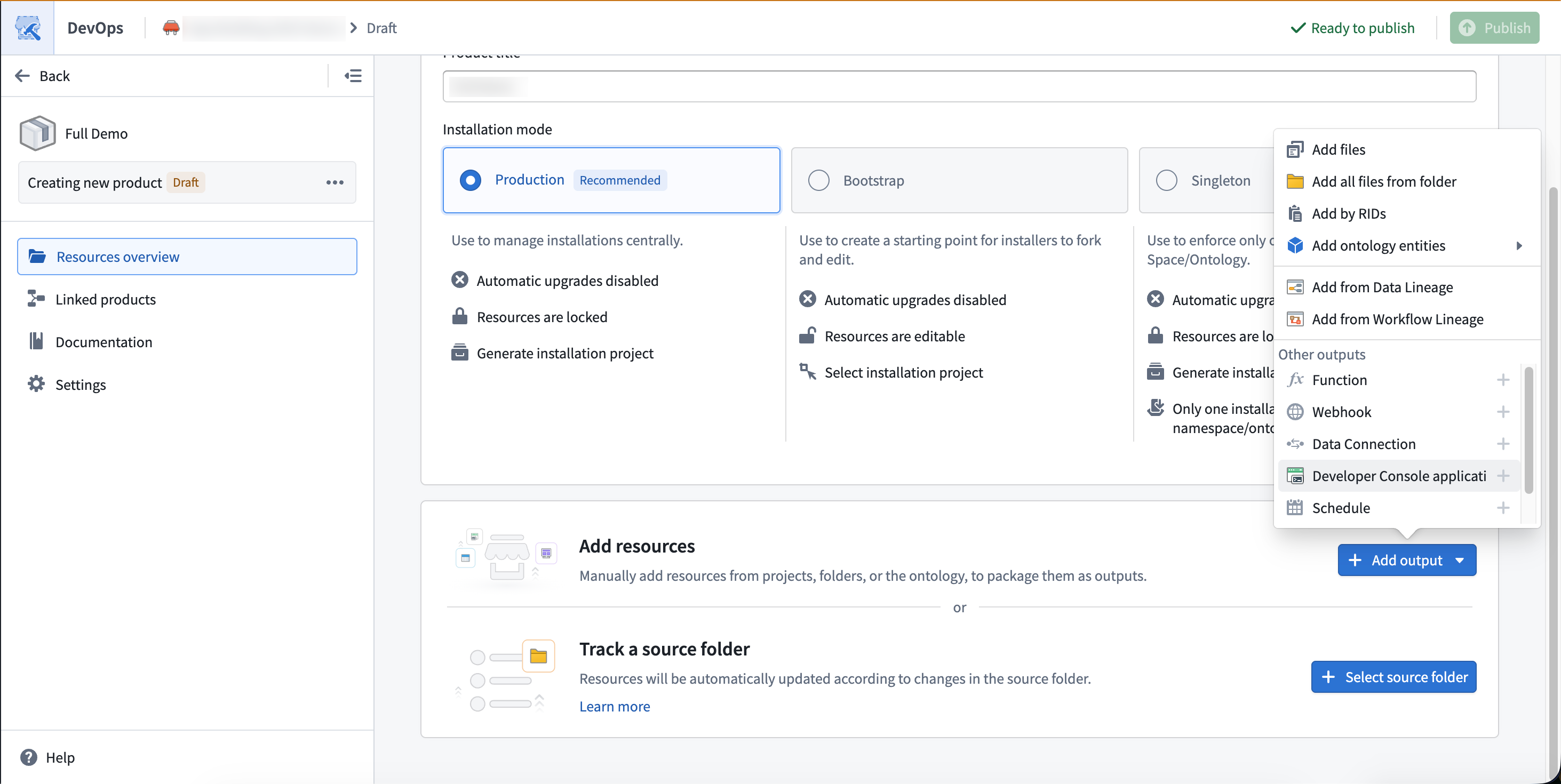Image resolution: width=1561 pixels, height=784 pixels.
Task: Choose Function under Other outputs
Action: coord(1399,380)
